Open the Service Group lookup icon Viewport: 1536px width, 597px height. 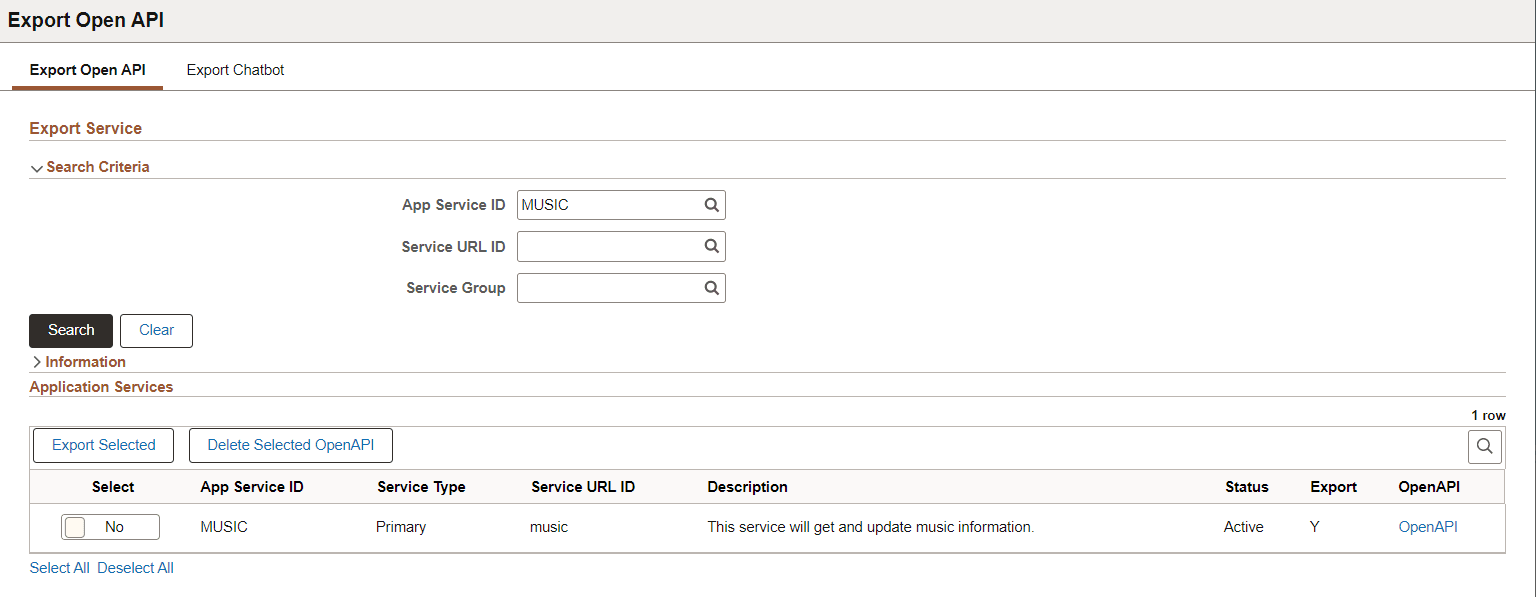tap(711, 288)
